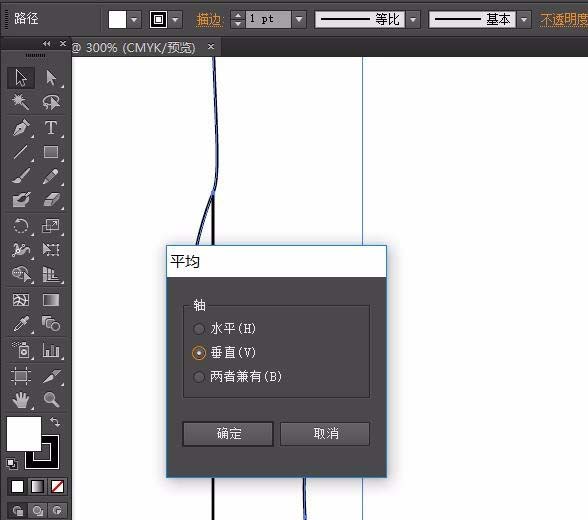
Task: Open the 基本 brush definition dropdown
Action: pyautogui.click(x=524, y=19)
